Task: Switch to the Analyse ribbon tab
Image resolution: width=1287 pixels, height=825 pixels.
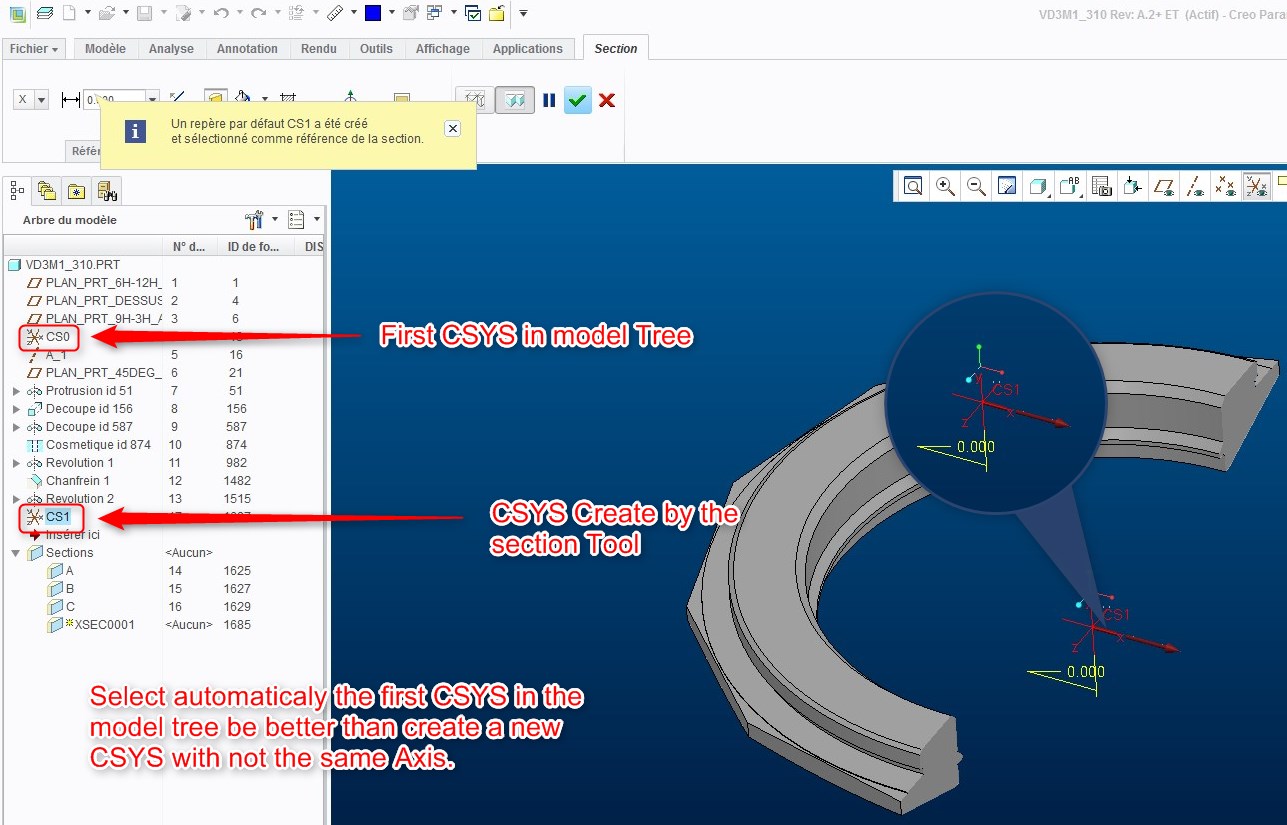Action: [171, 49]
